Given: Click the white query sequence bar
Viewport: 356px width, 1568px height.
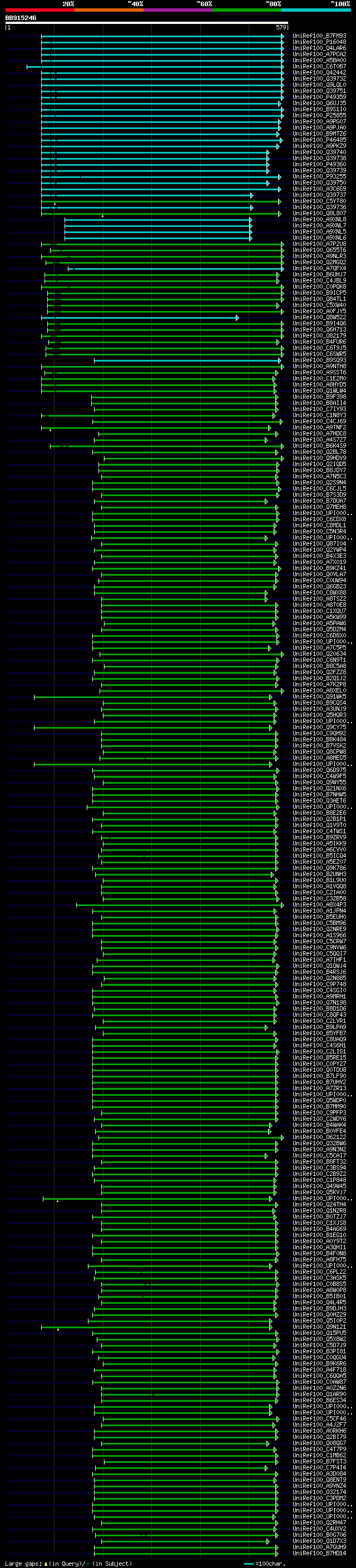Looking at the screenshot, I should point(147,22).
